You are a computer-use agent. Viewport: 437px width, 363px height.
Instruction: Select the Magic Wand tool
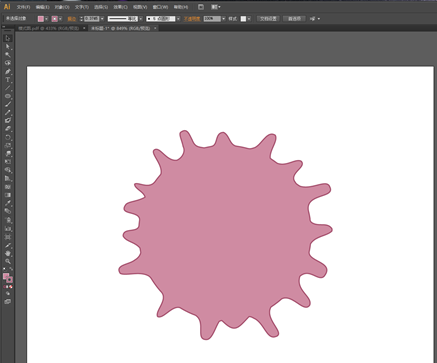point(8,55)
